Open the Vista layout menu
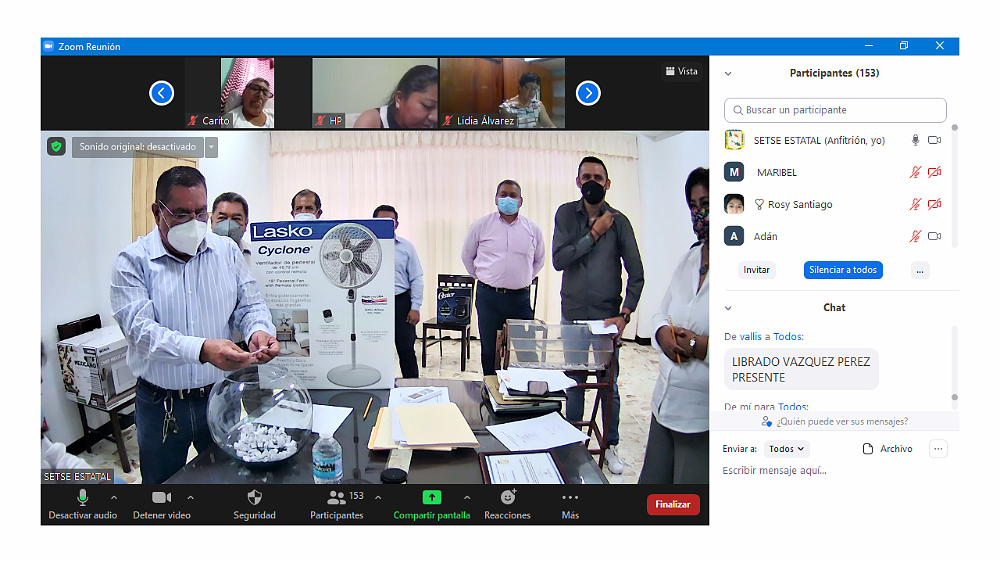Image resolution: width=1000 pixels, height=563 pixels. tap(681, 71)
